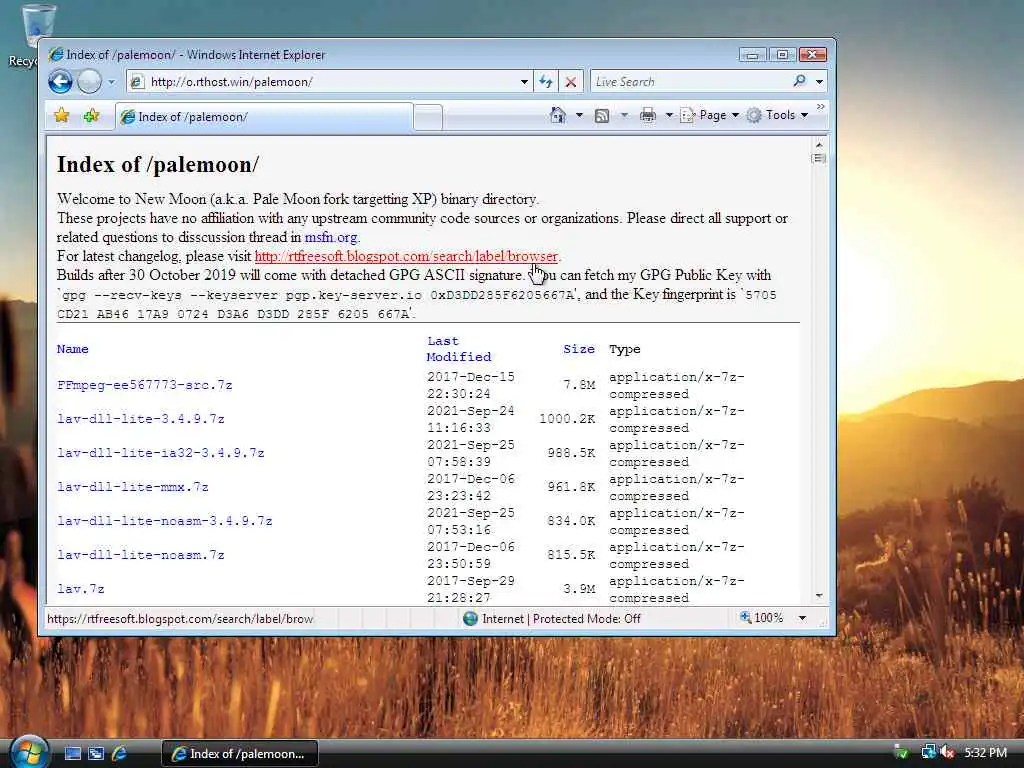
Task: Click Switch between windows quick launch icon
Action: point(96,754)
